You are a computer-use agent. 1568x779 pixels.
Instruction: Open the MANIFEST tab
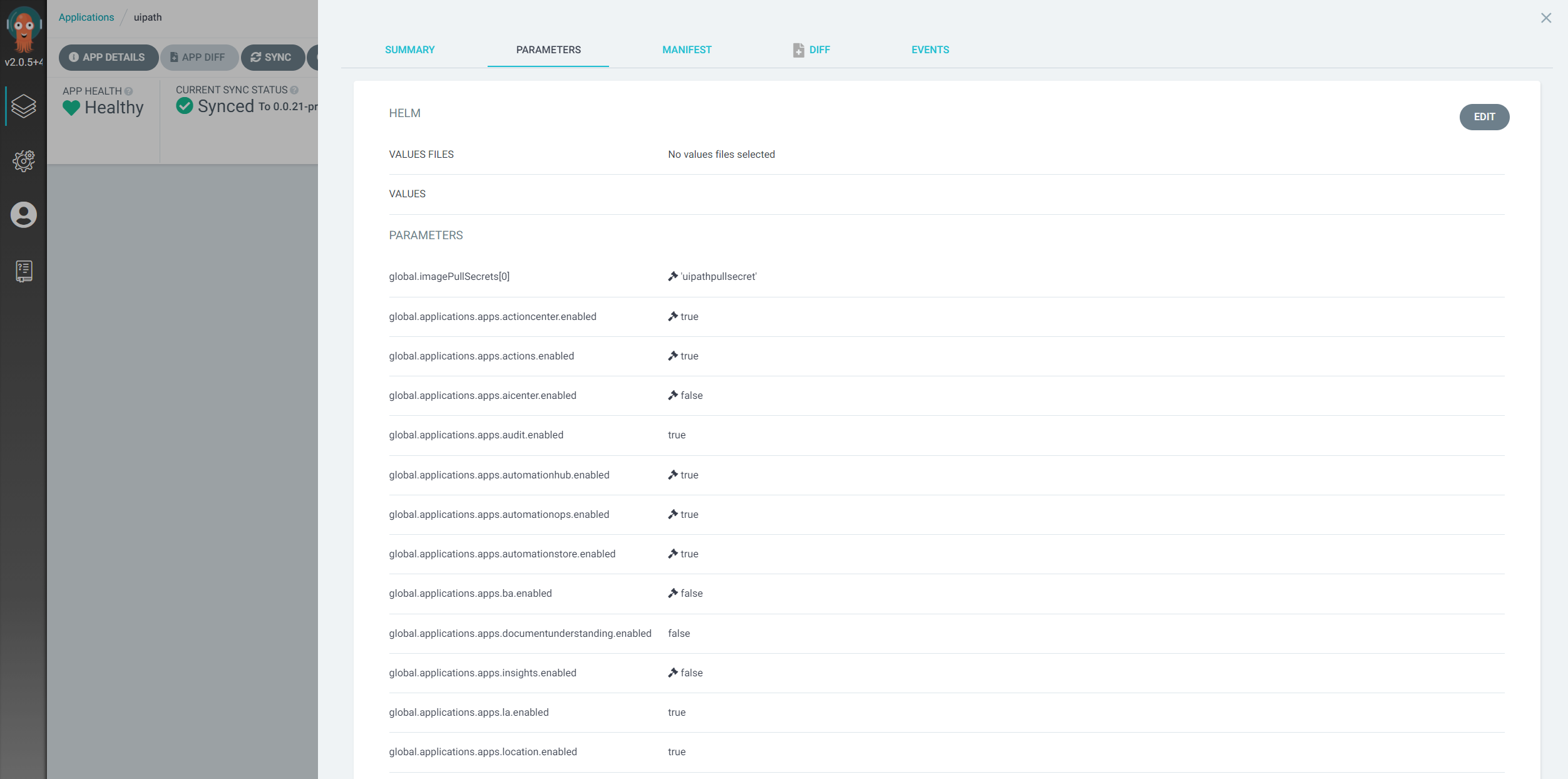coord(687,49)
